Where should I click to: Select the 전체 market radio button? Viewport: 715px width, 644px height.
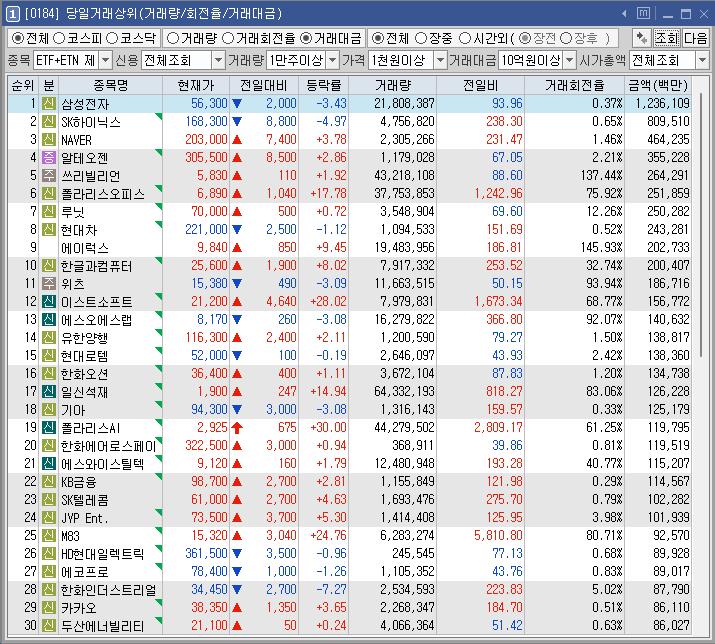coord(17,38)
